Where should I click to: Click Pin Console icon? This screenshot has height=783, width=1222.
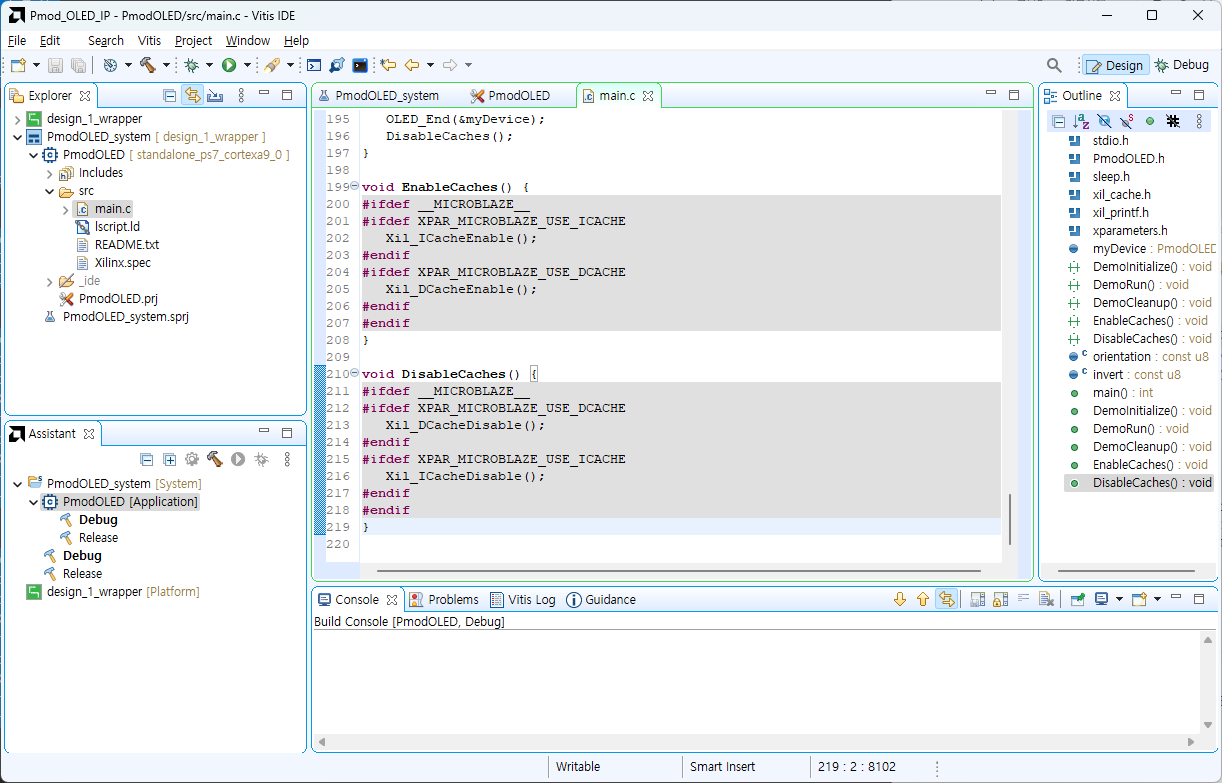pyautogui.click(x=1077, y=600)
